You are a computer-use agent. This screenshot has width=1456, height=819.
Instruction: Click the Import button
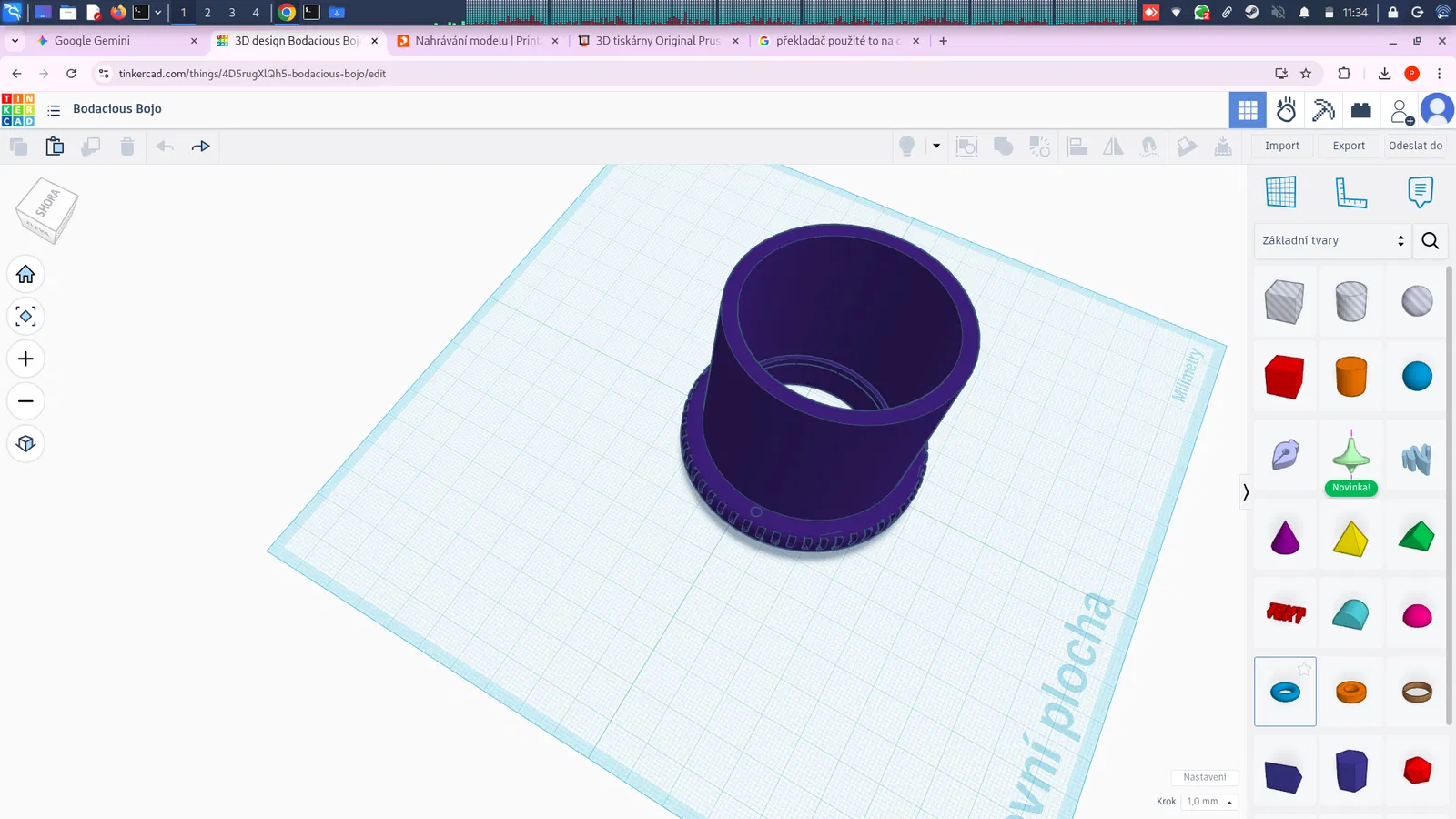(1282, 146)
